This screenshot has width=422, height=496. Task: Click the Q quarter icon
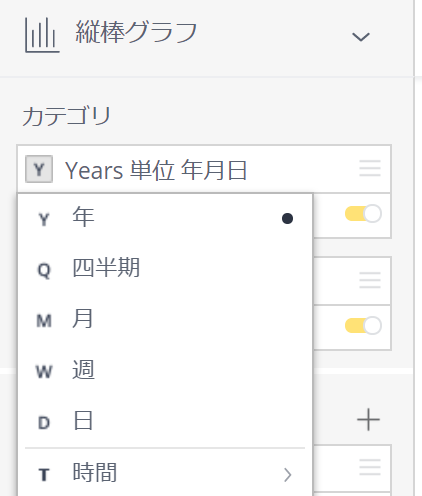[x=44, y=270]
